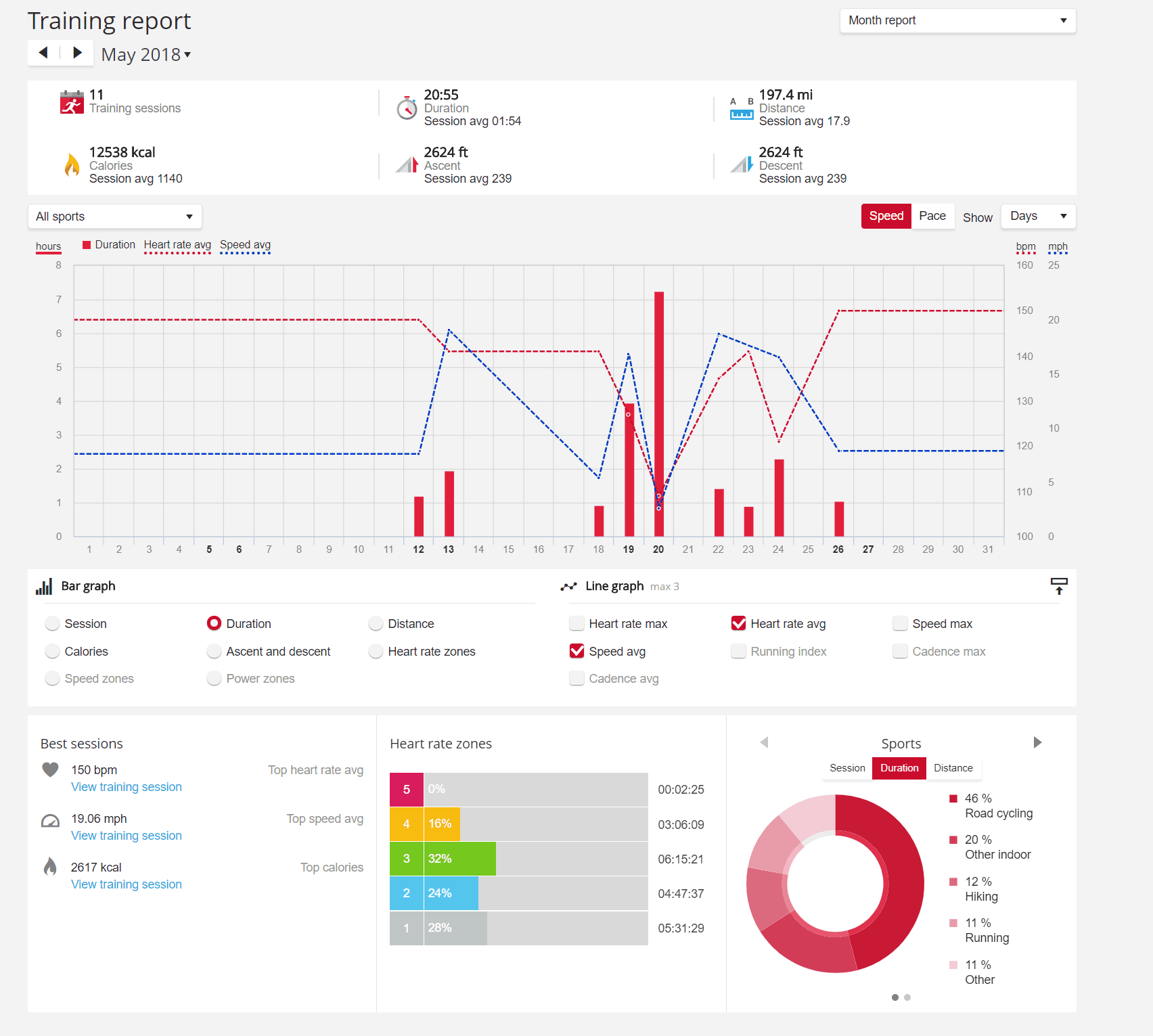Show next Sports chart using right arrow
The image size is (1153, 1036).
(x=1037, y=742)
